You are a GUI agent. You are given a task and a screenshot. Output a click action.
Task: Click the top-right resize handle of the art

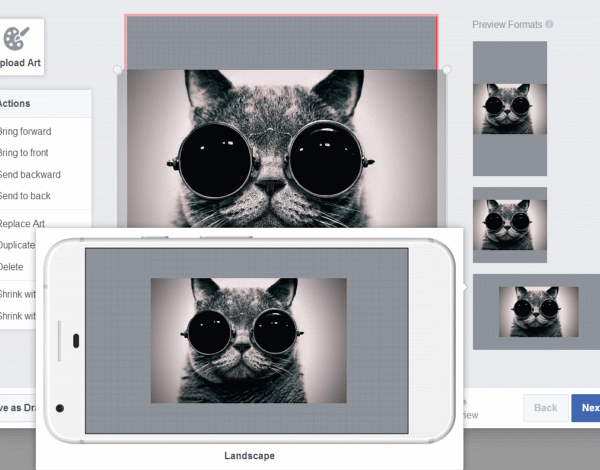pyautogui.click(x=447, y=70)
